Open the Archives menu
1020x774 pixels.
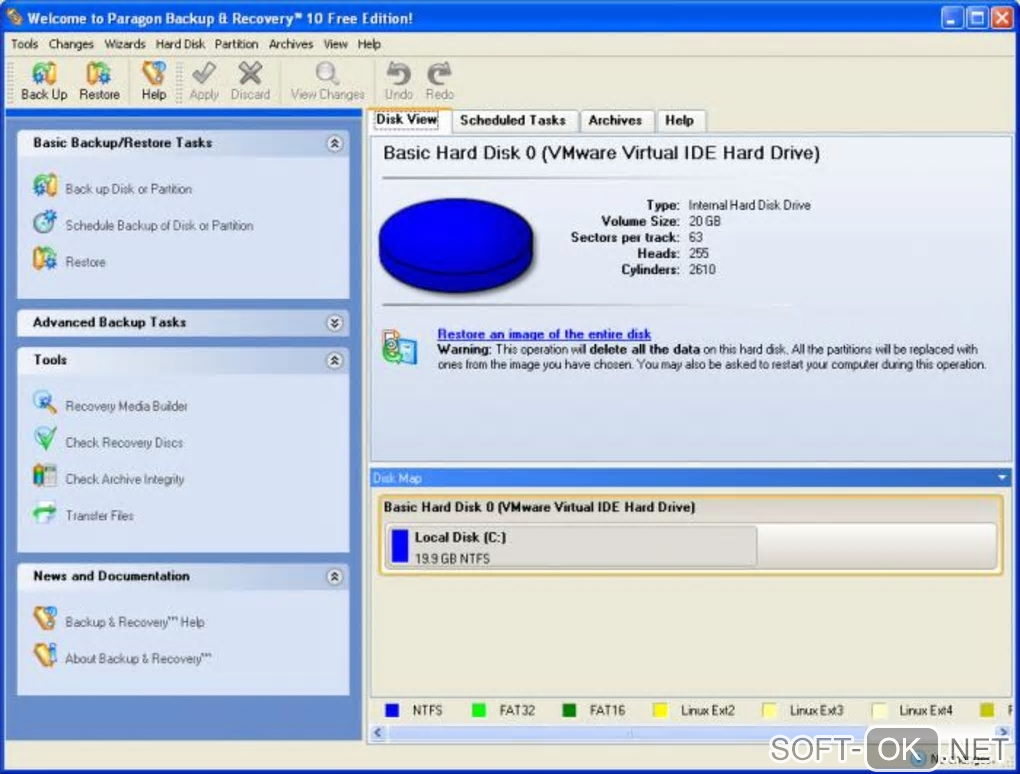click(291, 44)
